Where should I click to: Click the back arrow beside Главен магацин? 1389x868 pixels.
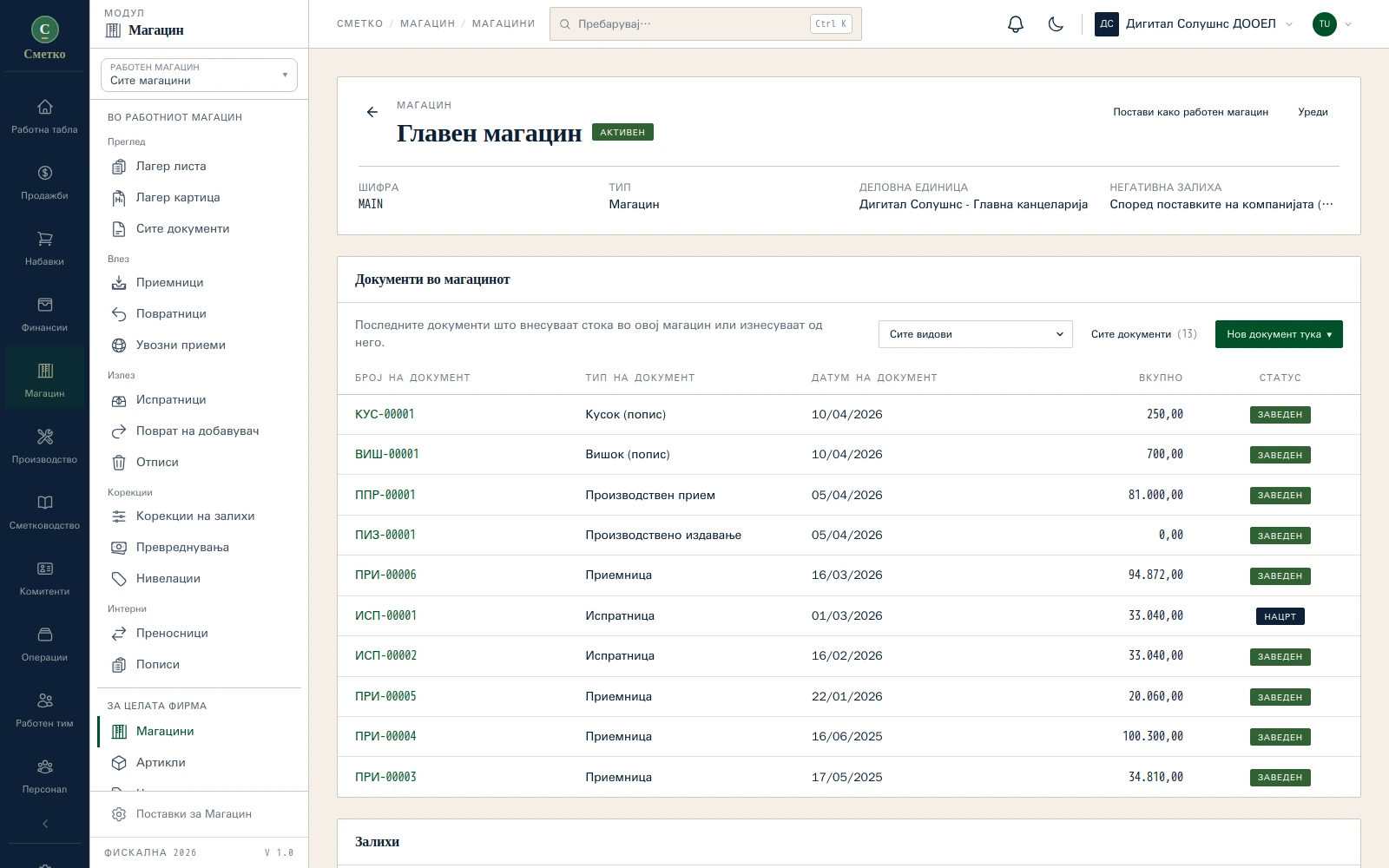[x=372, y=112]
